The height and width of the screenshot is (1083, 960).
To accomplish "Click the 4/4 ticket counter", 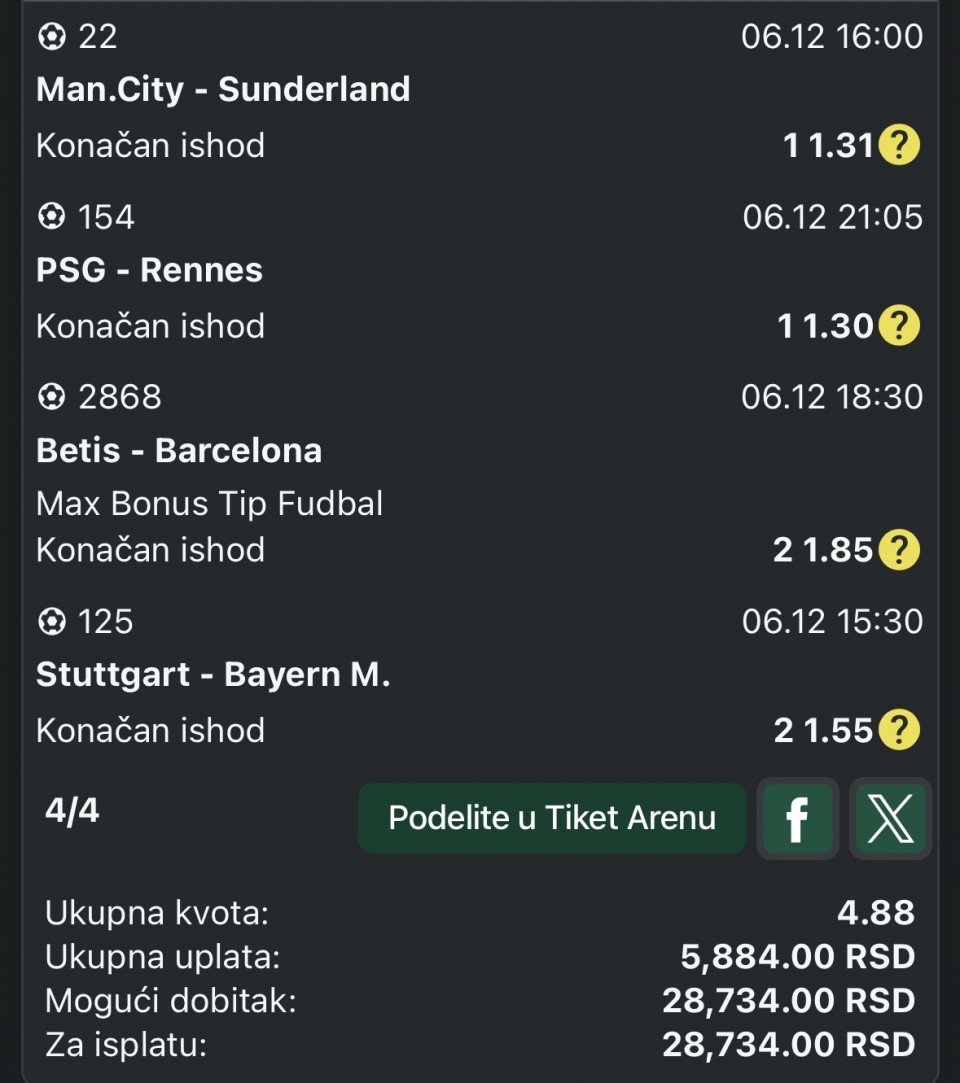I will (x=72, y=810).
